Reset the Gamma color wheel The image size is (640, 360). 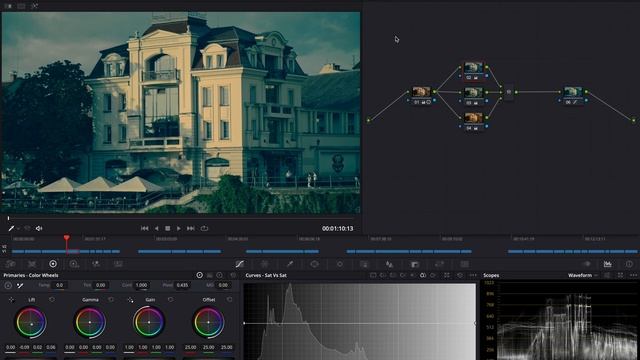111,300
